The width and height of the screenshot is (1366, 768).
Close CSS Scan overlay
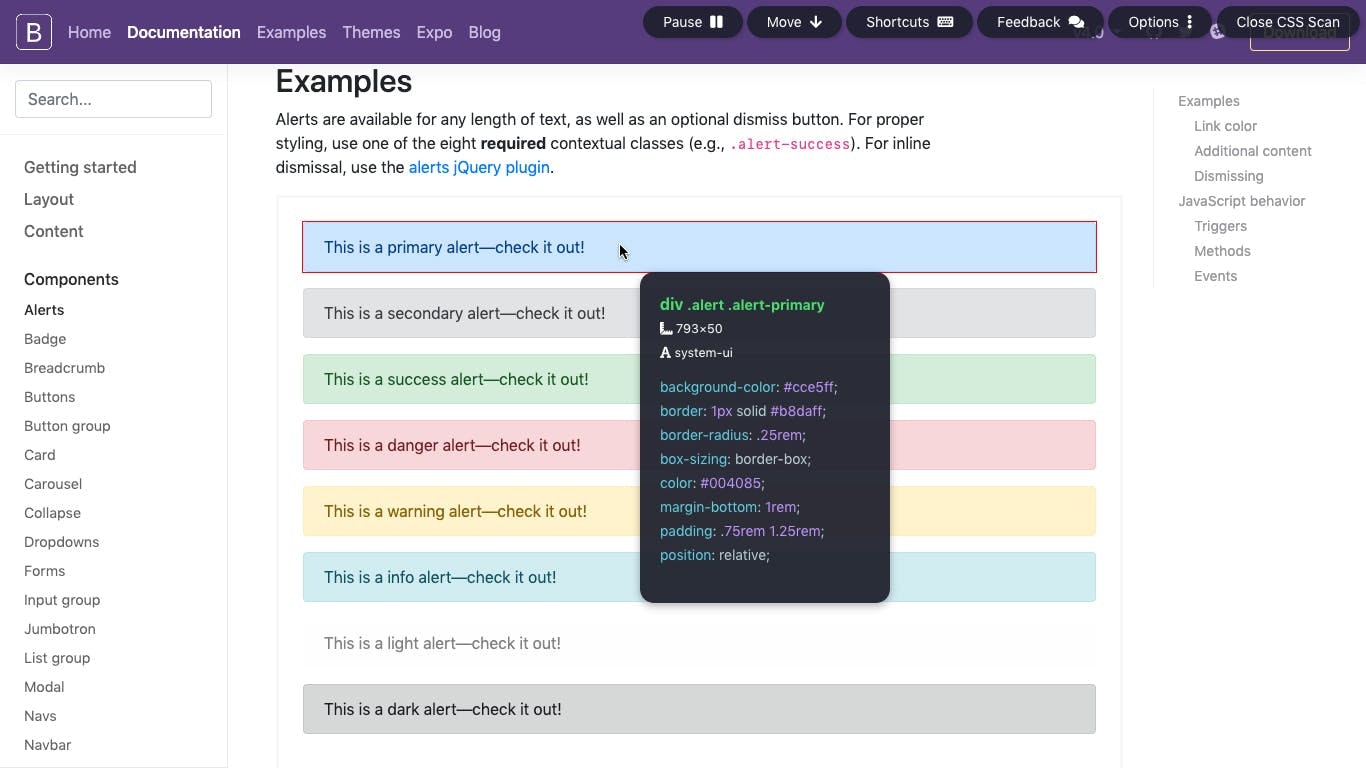coord(1288,22)
